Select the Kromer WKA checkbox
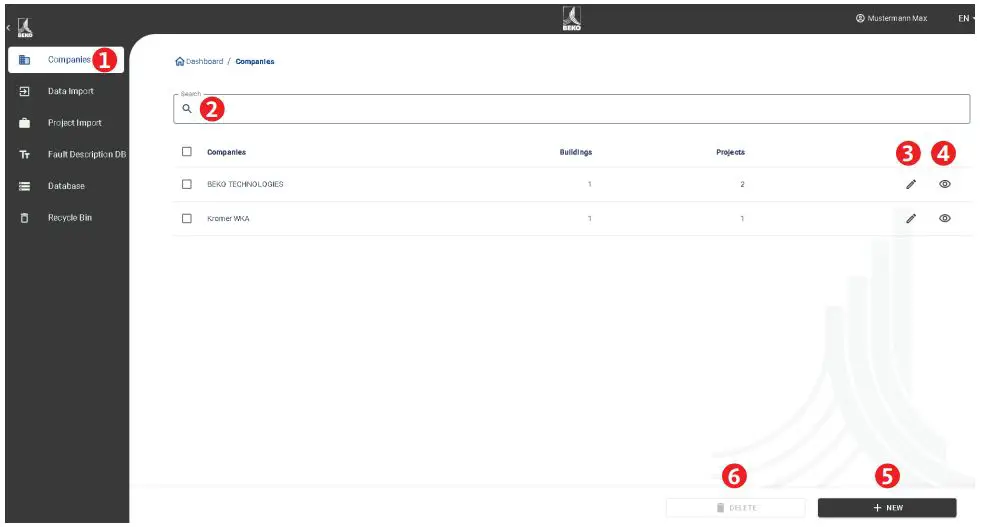 [186, 218]
